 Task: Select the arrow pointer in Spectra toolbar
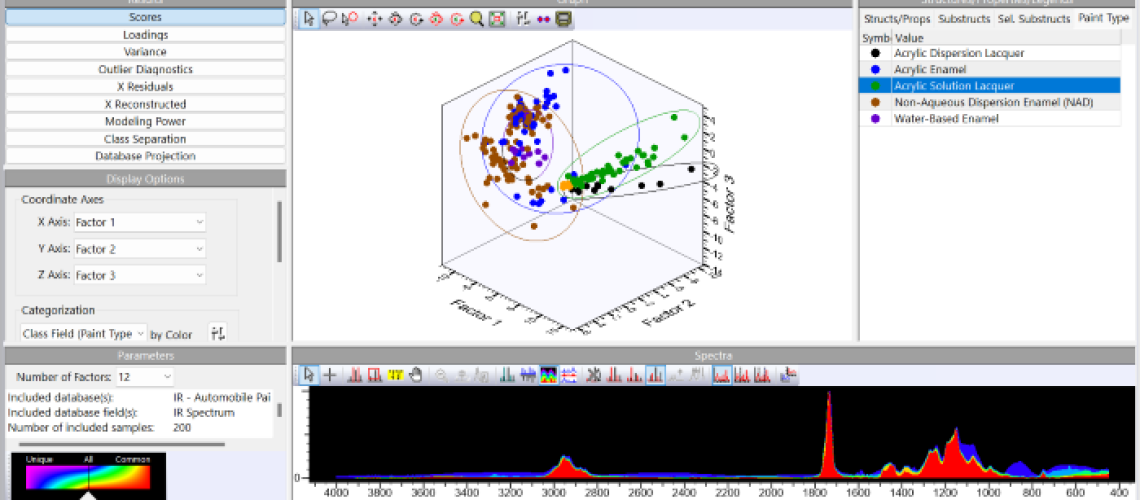(x=309, y=375)
